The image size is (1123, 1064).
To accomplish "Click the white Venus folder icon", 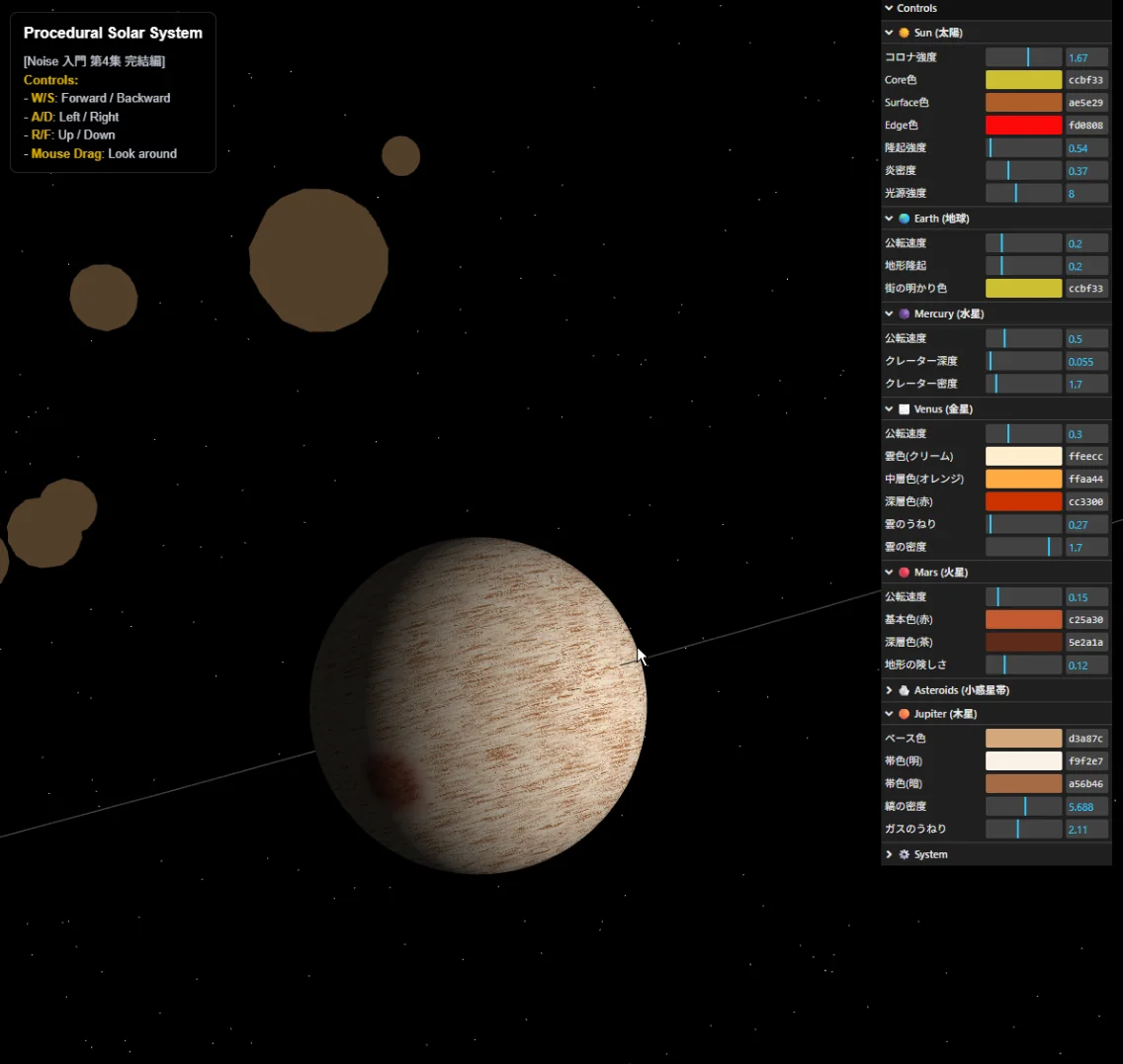I will click(904, 409).
